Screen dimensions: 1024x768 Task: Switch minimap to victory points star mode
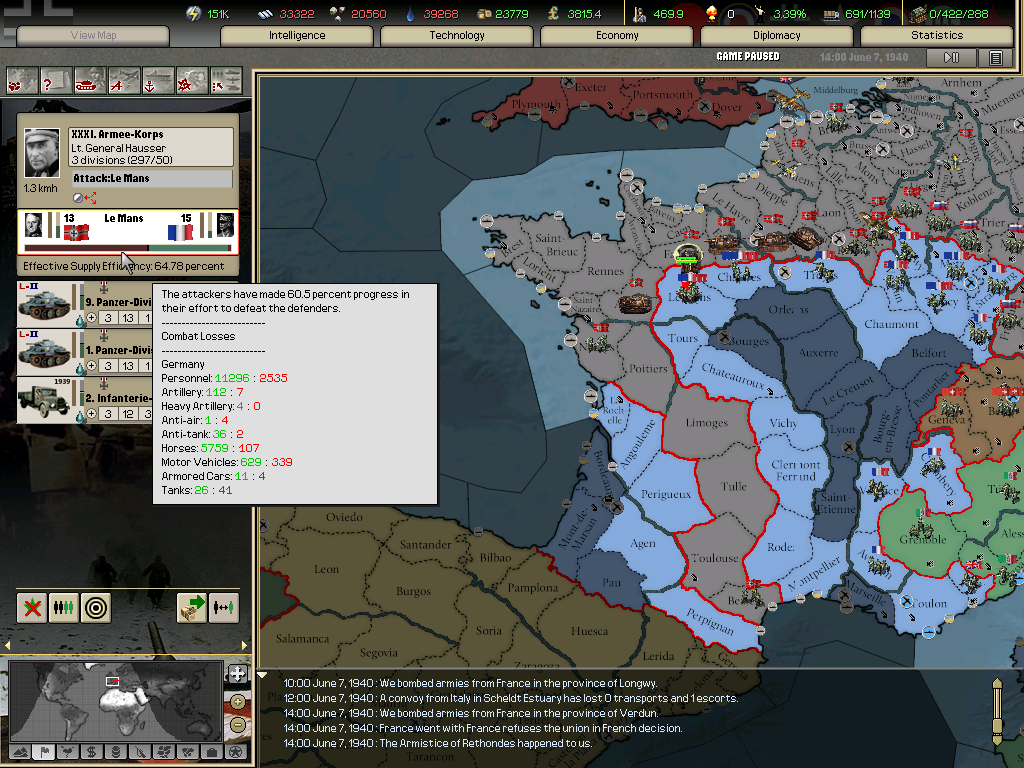(236, 752)
